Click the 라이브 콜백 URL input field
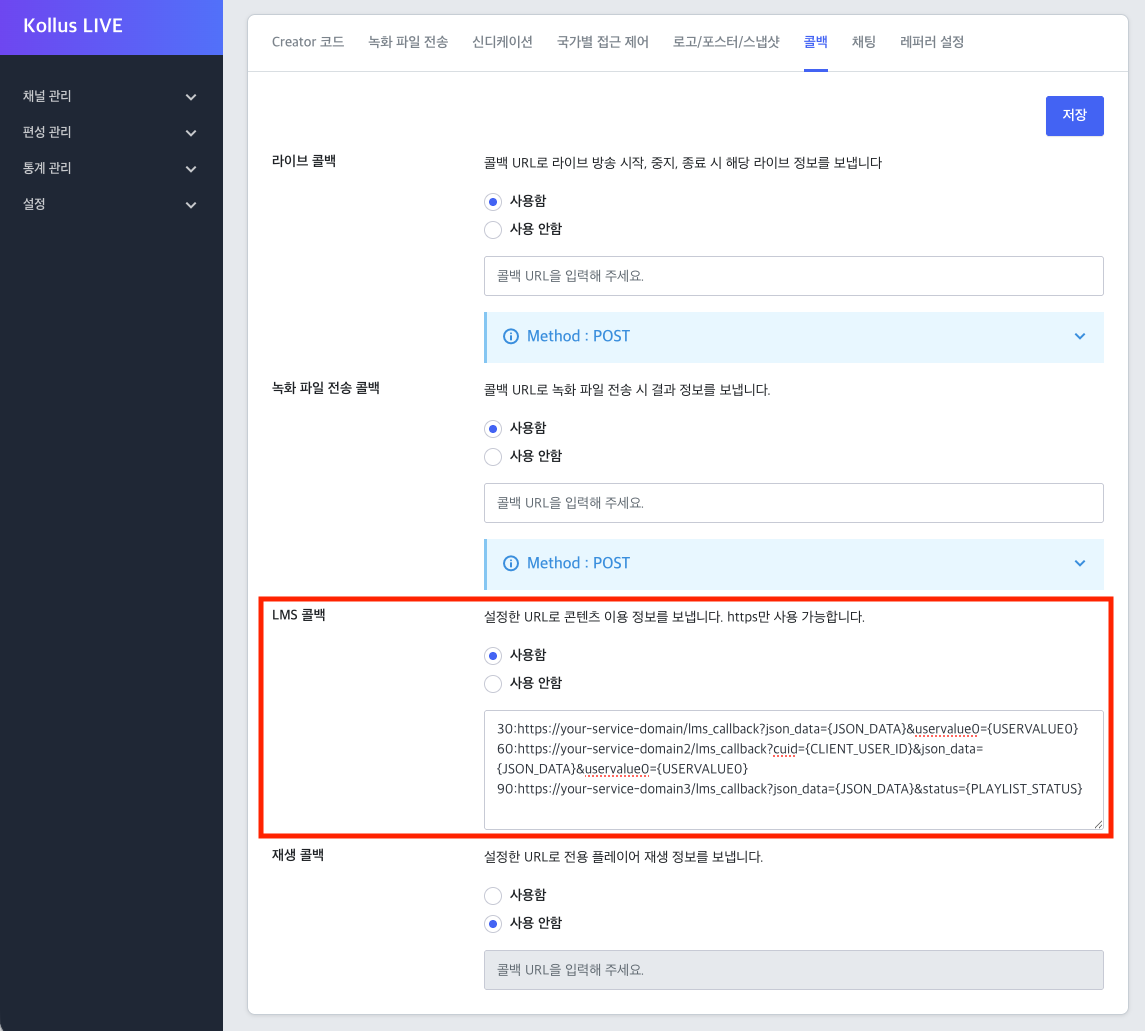 [793, 276]
